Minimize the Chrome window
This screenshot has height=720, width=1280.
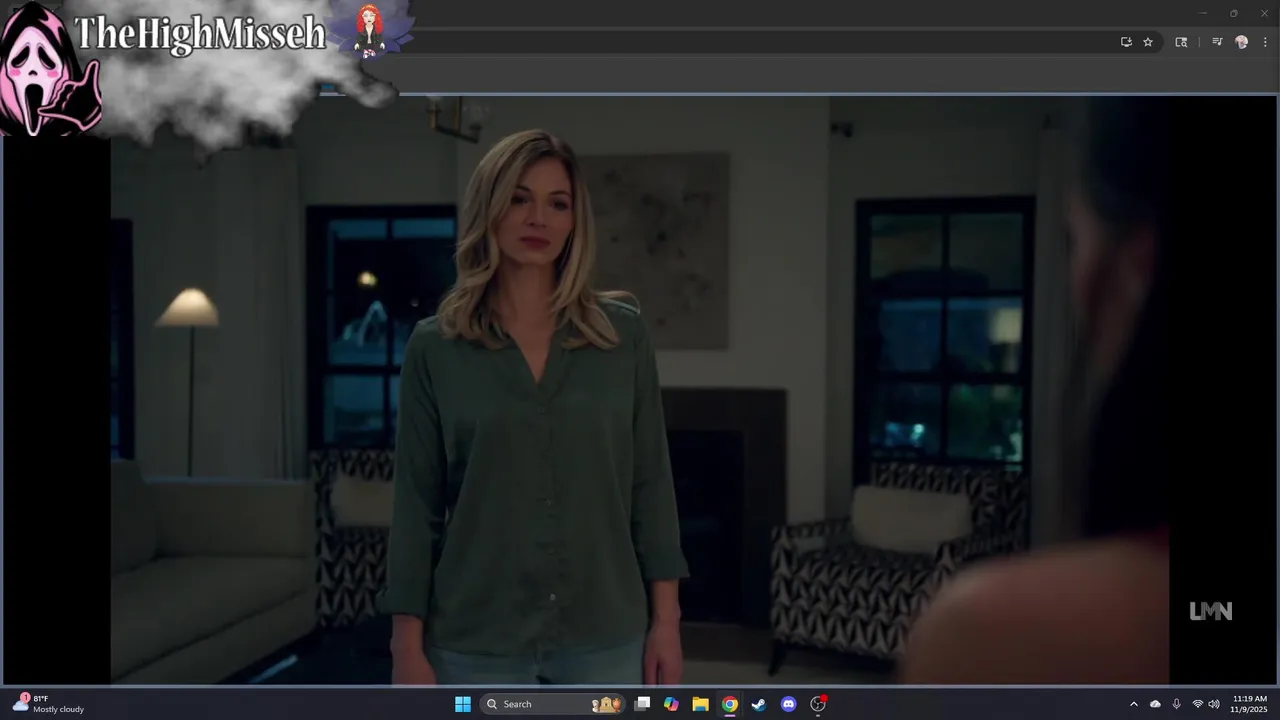(x=1203, y=13)
